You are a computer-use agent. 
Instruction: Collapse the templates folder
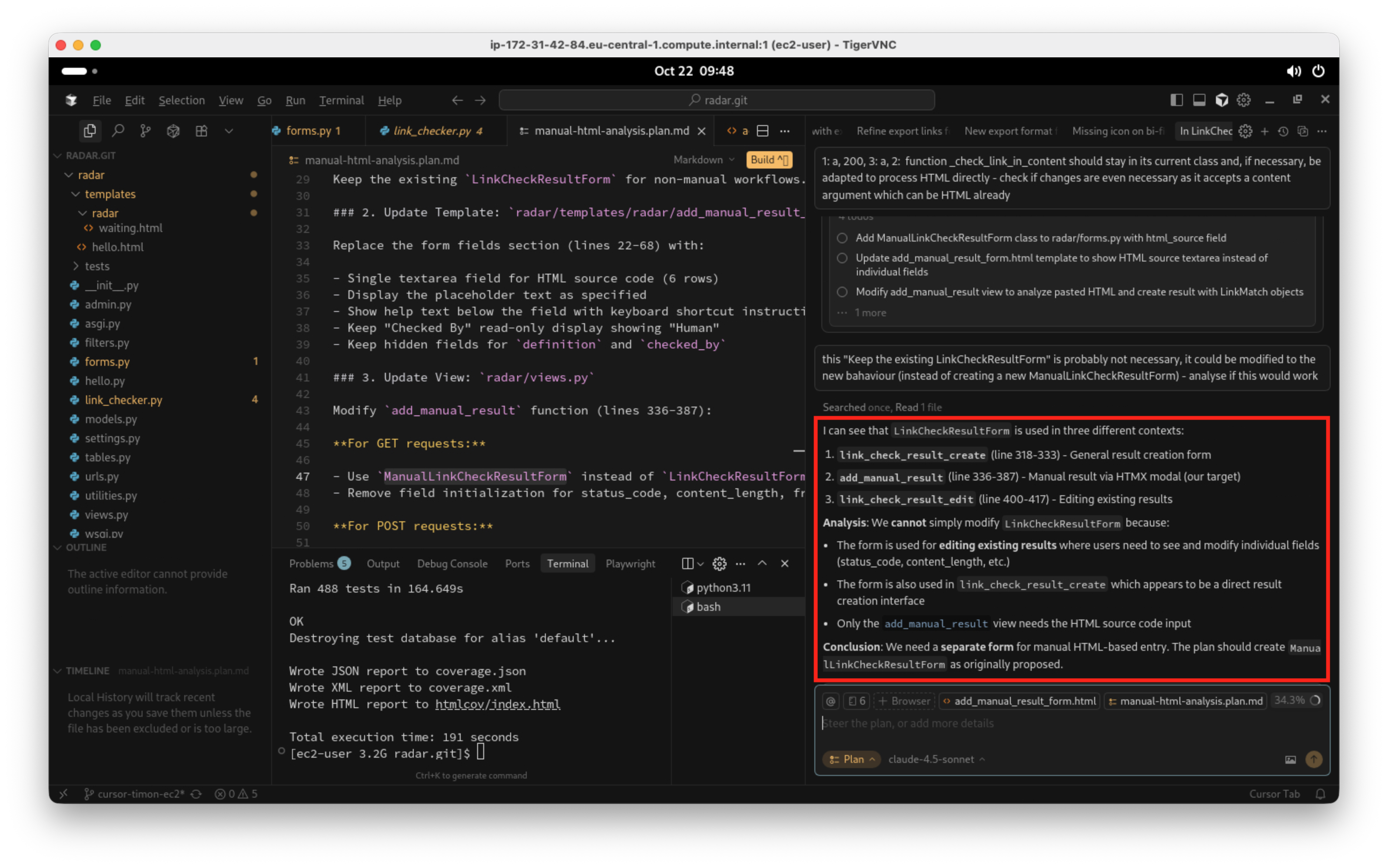(110, 194)
